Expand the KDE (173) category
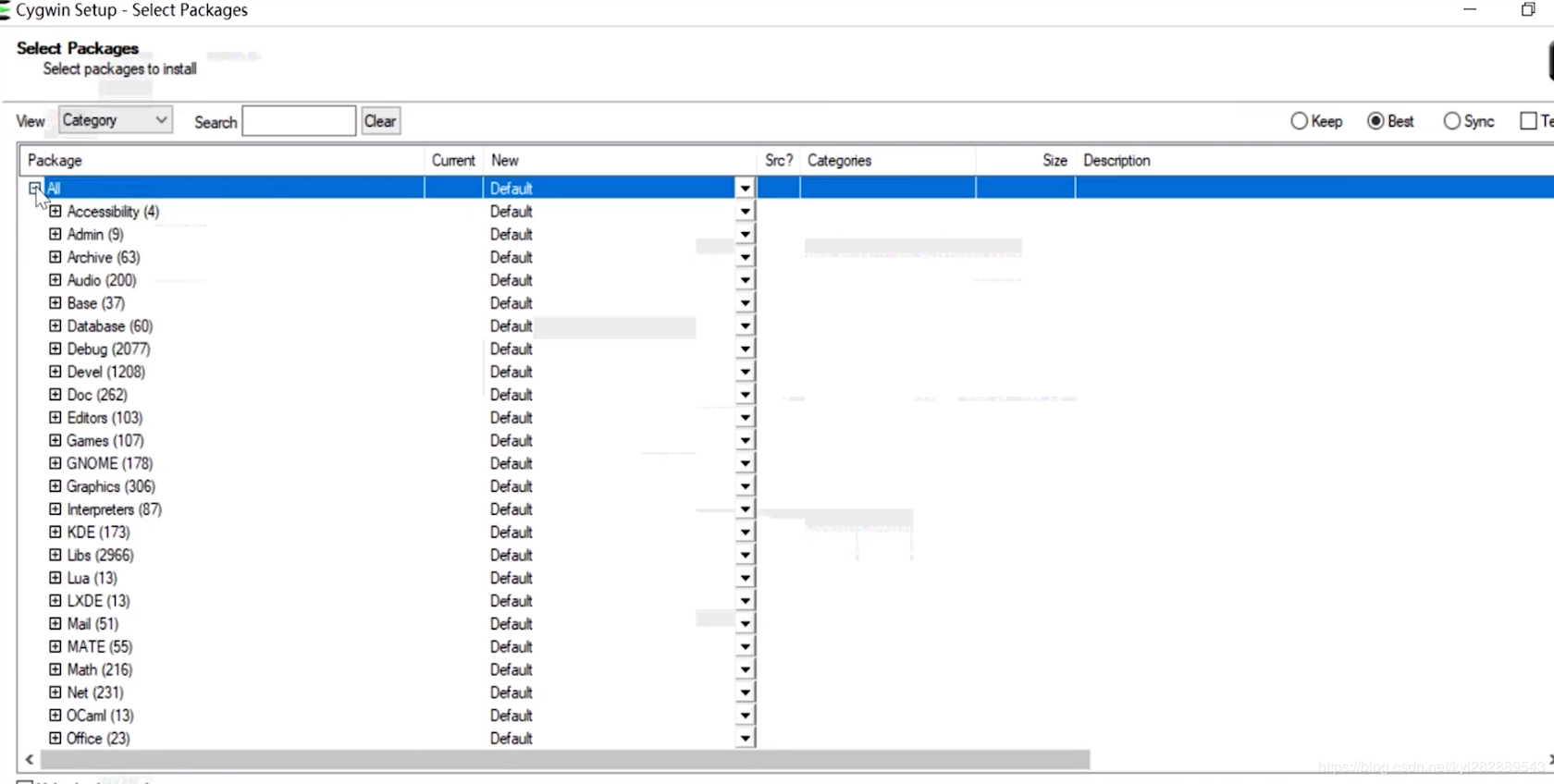 point(55,532)
